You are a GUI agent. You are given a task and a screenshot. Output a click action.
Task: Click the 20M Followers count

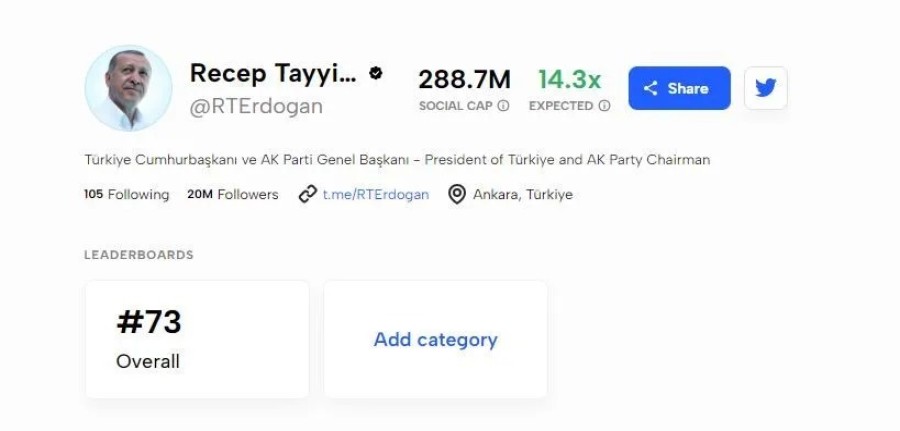[x=232, y=194]
